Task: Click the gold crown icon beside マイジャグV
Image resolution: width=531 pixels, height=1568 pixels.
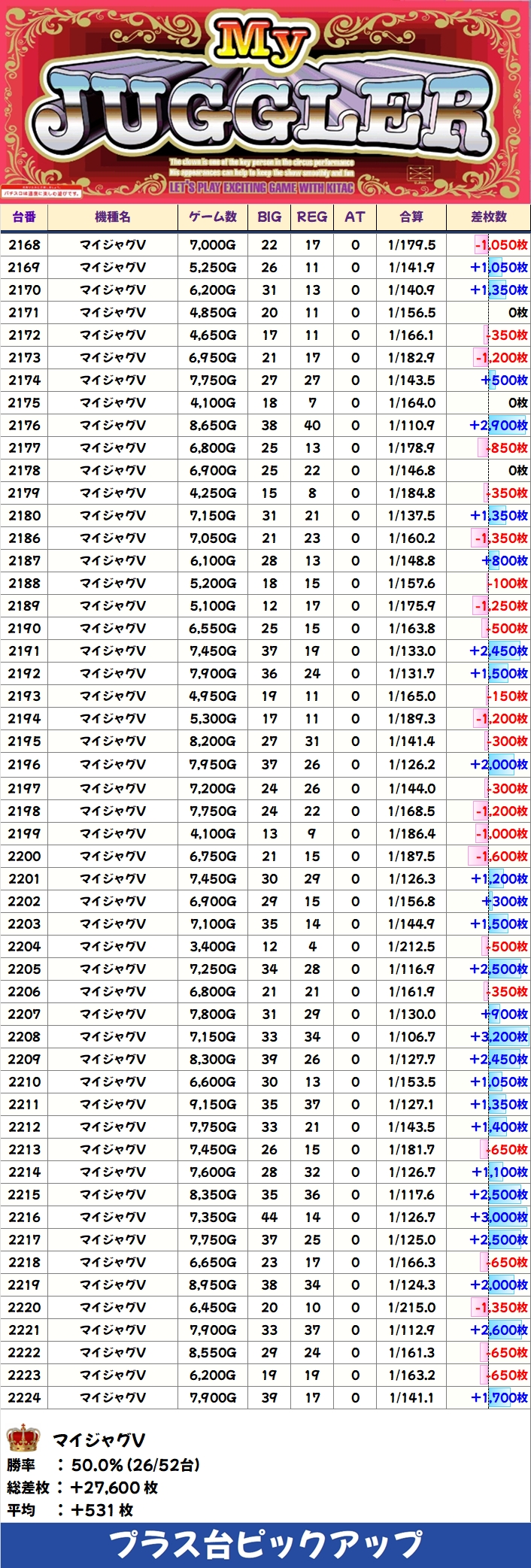Action: tap(23, 1437)
